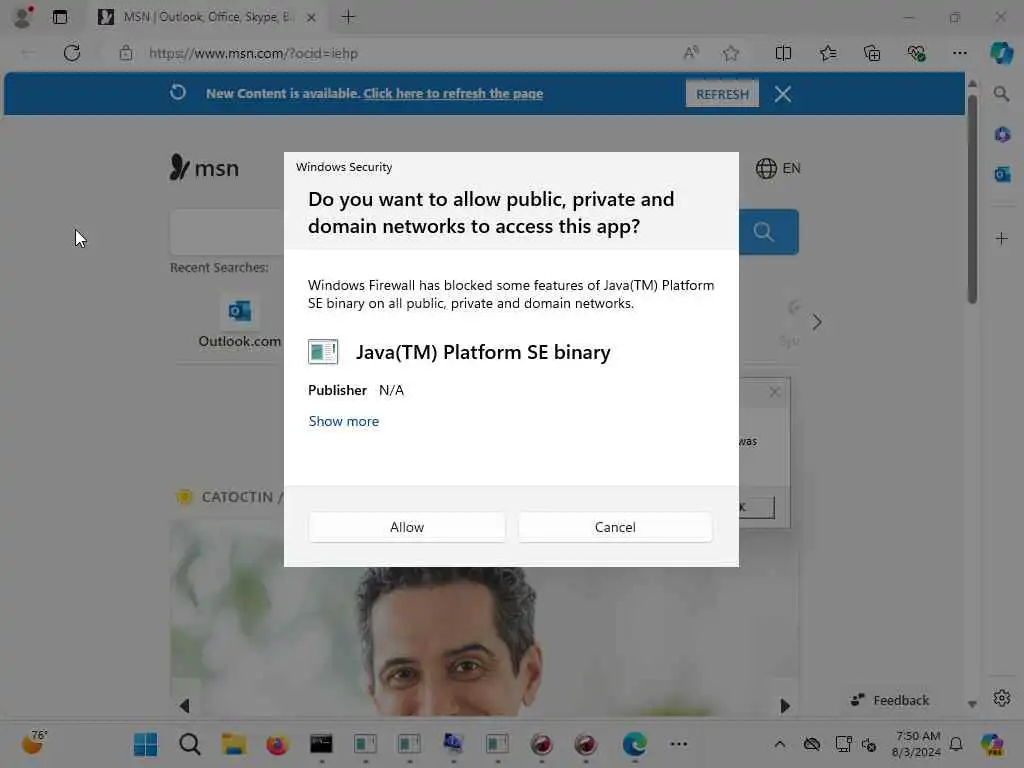This screenshot has height=768, width=1024.
Task: Click the sidebar plus icon to add apps
Action: coord(1002,238)
